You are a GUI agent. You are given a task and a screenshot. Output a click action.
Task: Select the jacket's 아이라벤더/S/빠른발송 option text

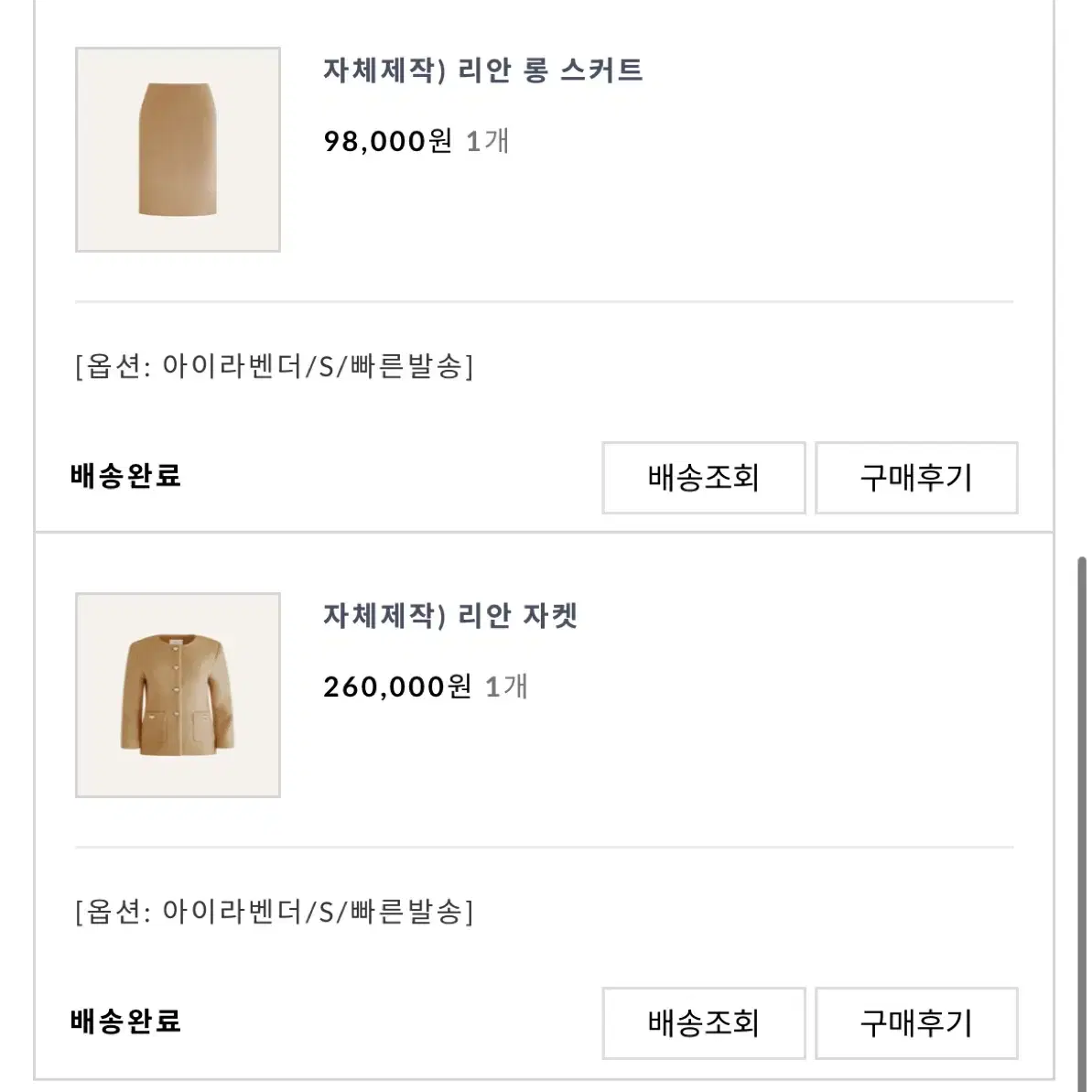(275, 912)
